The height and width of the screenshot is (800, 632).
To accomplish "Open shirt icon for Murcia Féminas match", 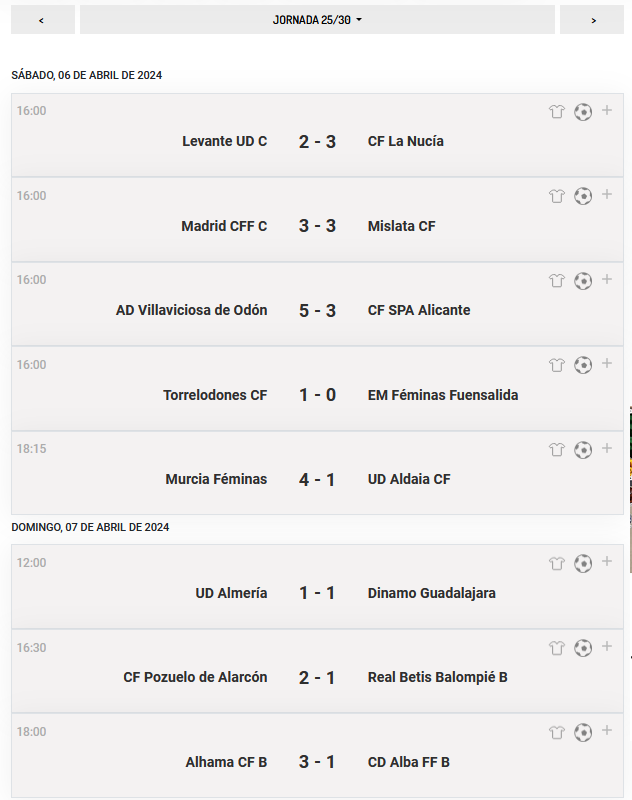I will tap(557, 449).
